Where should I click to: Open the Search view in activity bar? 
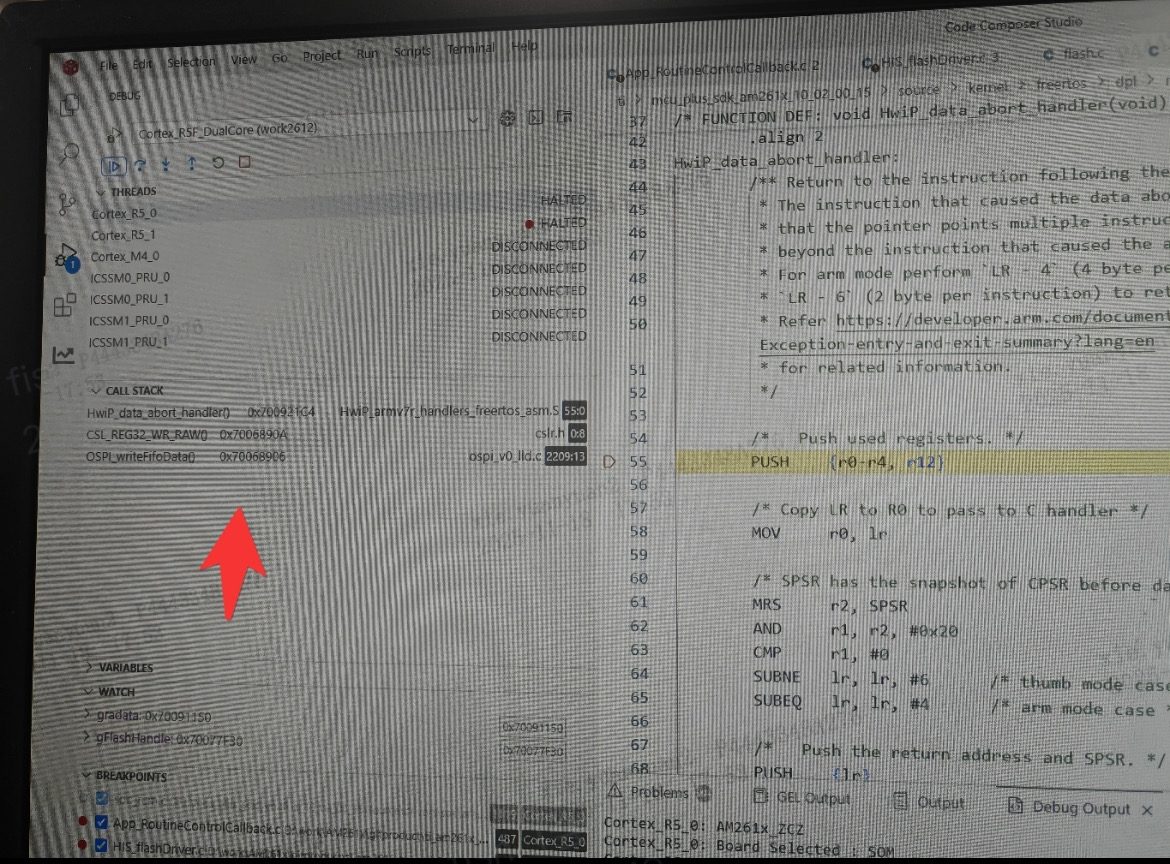pos(69,153)
